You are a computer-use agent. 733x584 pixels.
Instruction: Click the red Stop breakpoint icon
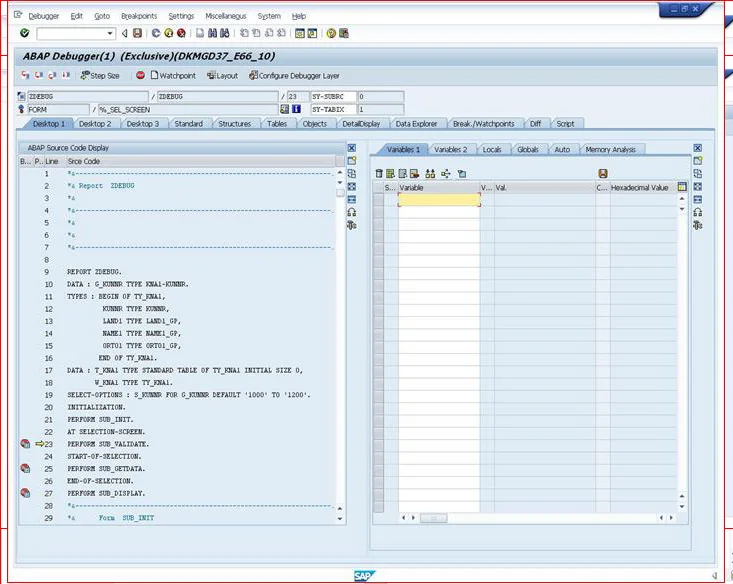click(140, 75)
